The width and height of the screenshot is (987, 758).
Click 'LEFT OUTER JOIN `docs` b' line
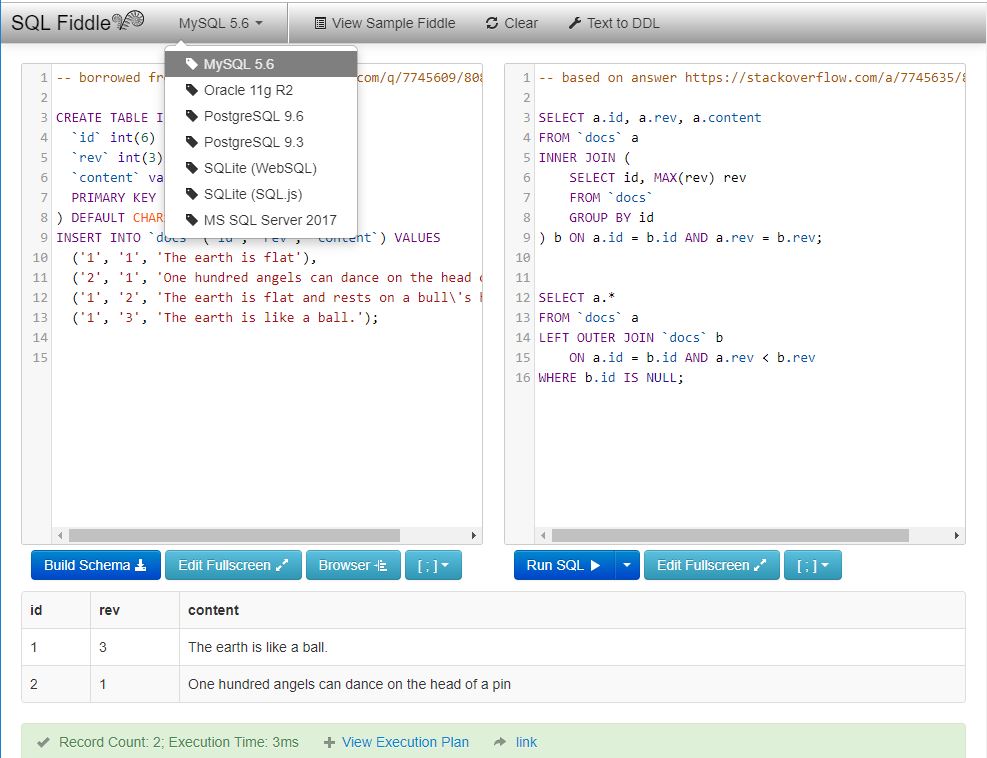click(631, 337)
